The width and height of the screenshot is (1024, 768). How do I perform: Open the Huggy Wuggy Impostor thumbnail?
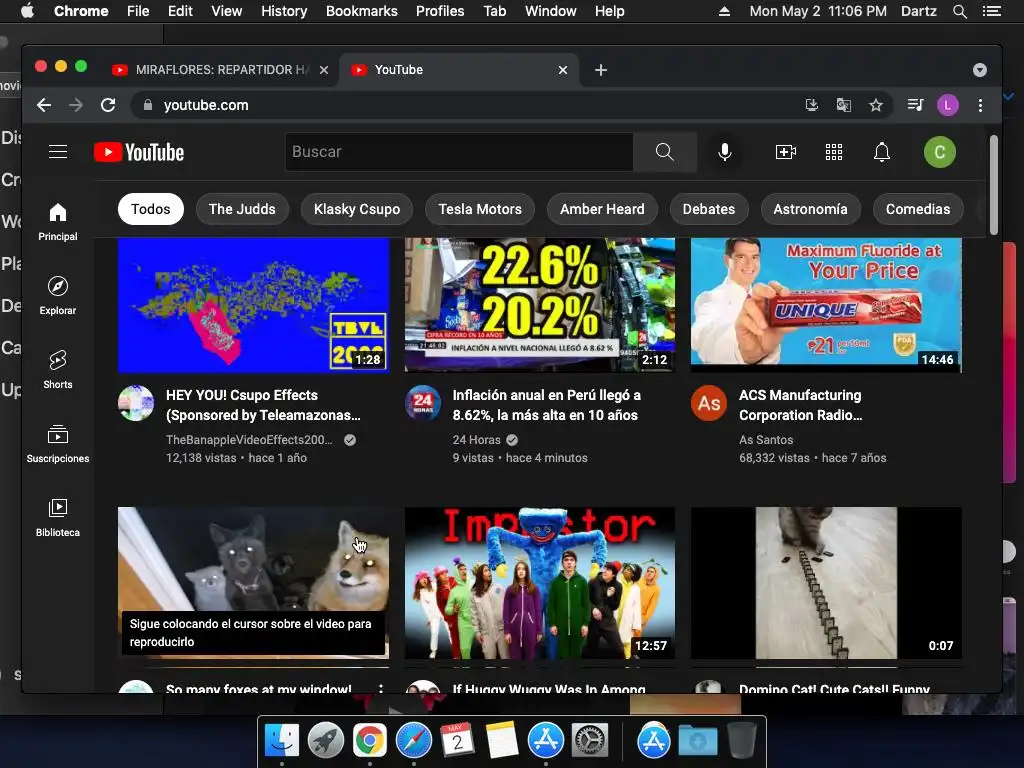click(540, 583)
